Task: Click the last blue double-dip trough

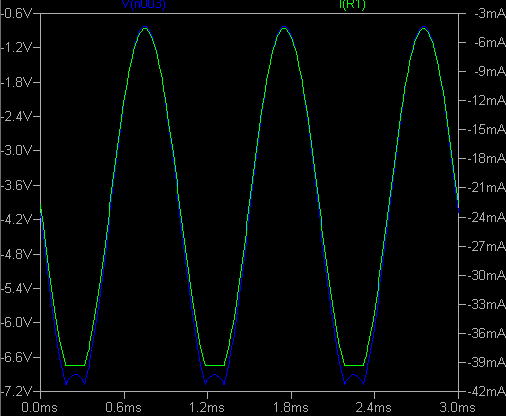Action: coord(354,378)
